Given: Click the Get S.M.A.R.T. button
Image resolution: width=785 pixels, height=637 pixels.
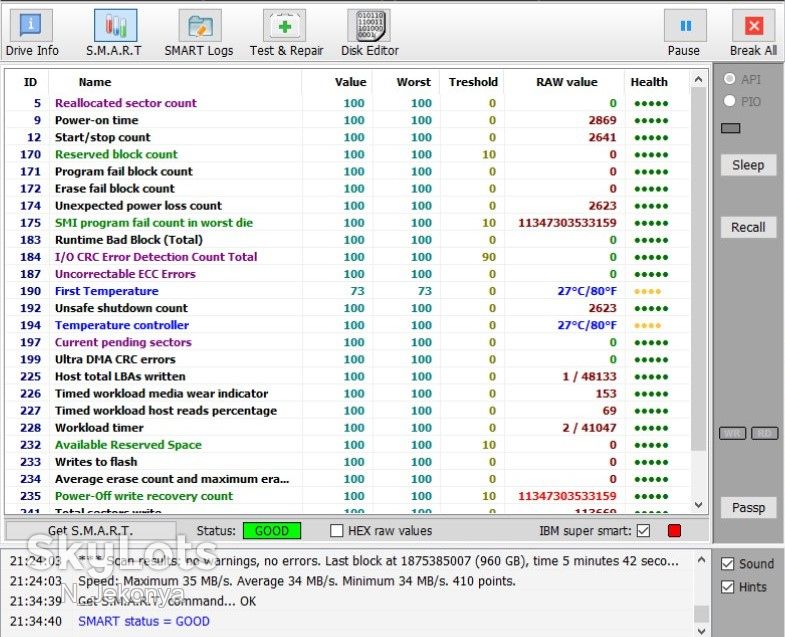Looking at the screenshot, I should coord(91,530).
